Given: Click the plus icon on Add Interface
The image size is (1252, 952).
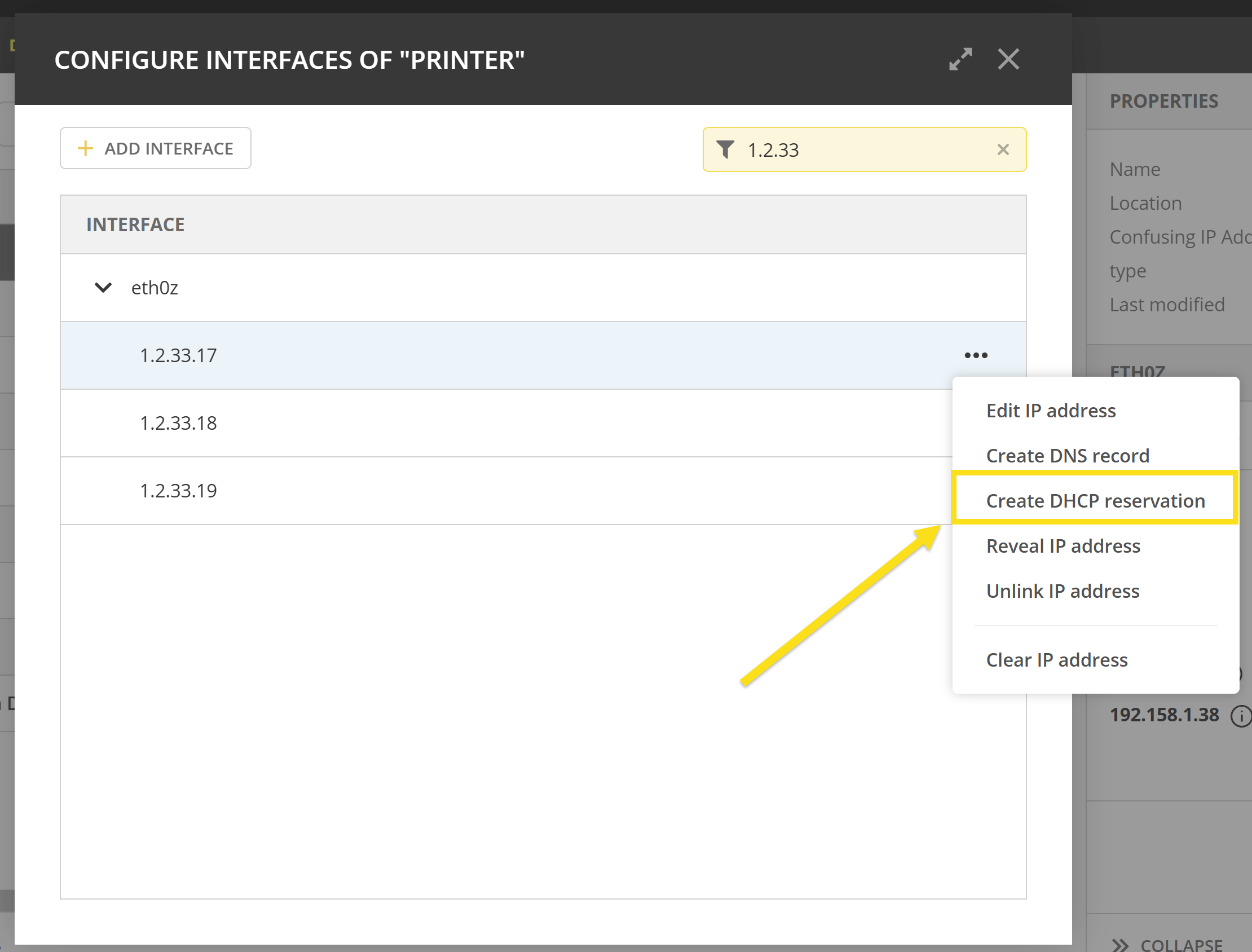Looking at the screenshot, I should point(85,148).
